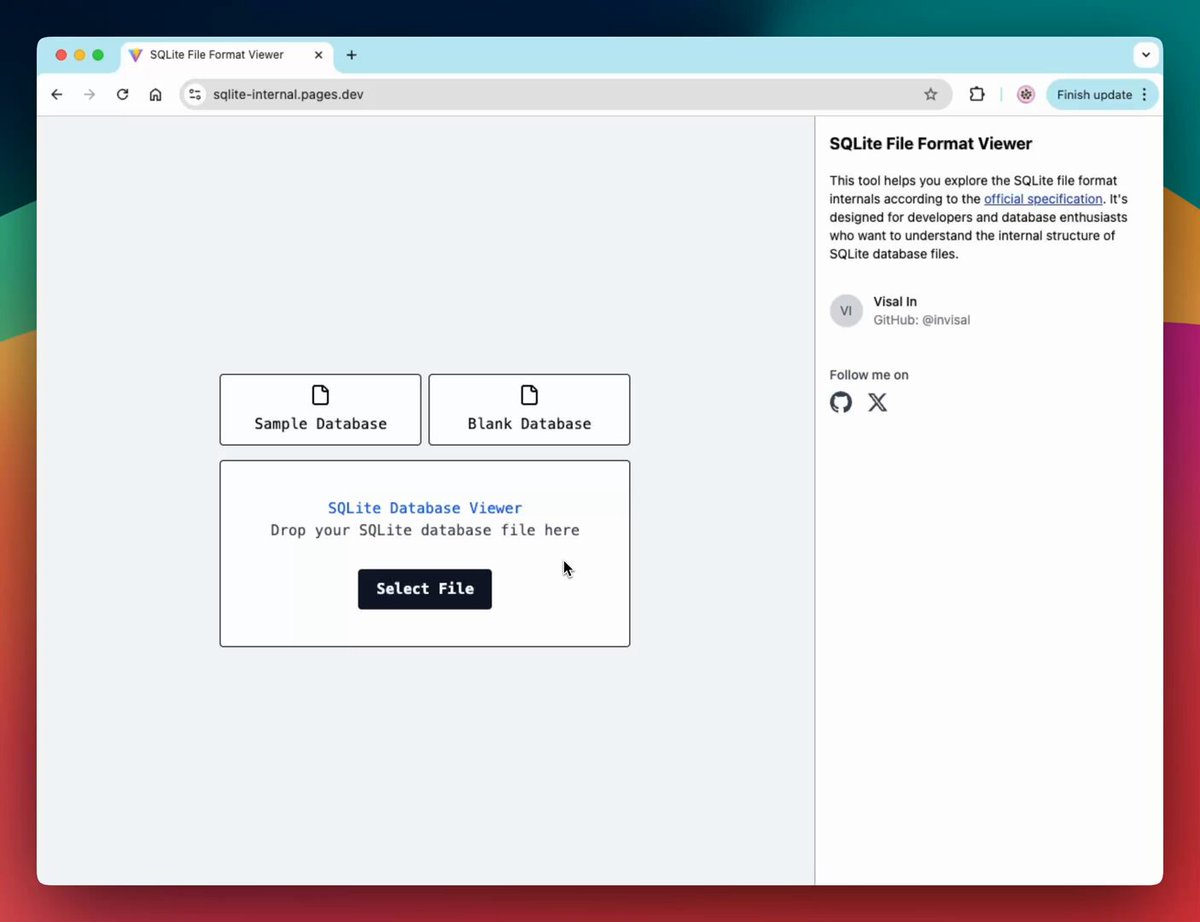Click the SQLite Database Viewer title text

(425, 508)
